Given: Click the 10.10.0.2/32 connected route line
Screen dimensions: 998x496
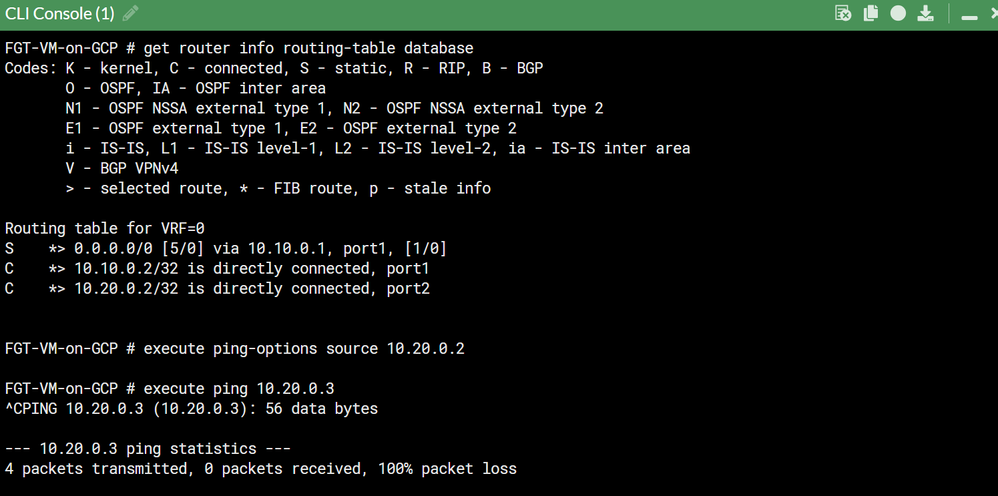Looking at the screenshot, I should (x=200, y=268).
